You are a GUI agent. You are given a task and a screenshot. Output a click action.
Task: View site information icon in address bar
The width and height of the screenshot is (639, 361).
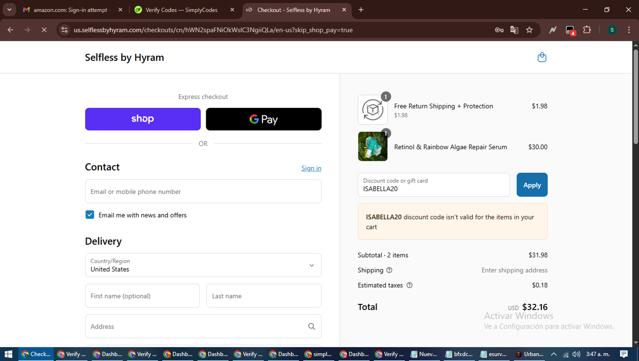(64, 30)
